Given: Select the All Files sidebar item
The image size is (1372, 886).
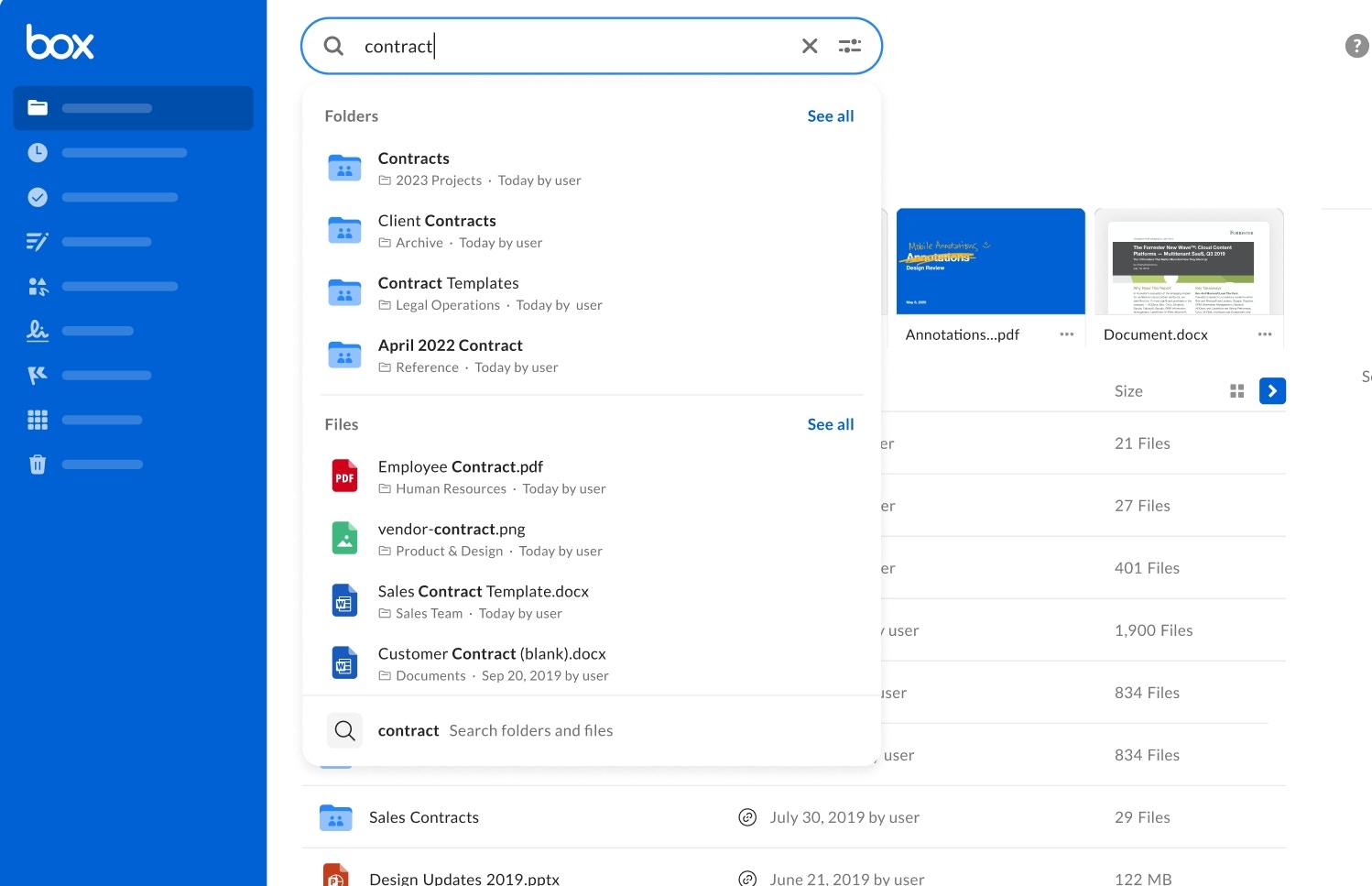Looking at the screenshot, I should 38,107.
